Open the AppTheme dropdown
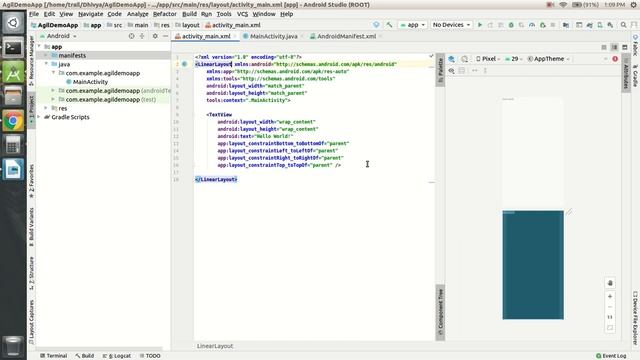This screenshot has width=640, height=360. pos(548,59)
